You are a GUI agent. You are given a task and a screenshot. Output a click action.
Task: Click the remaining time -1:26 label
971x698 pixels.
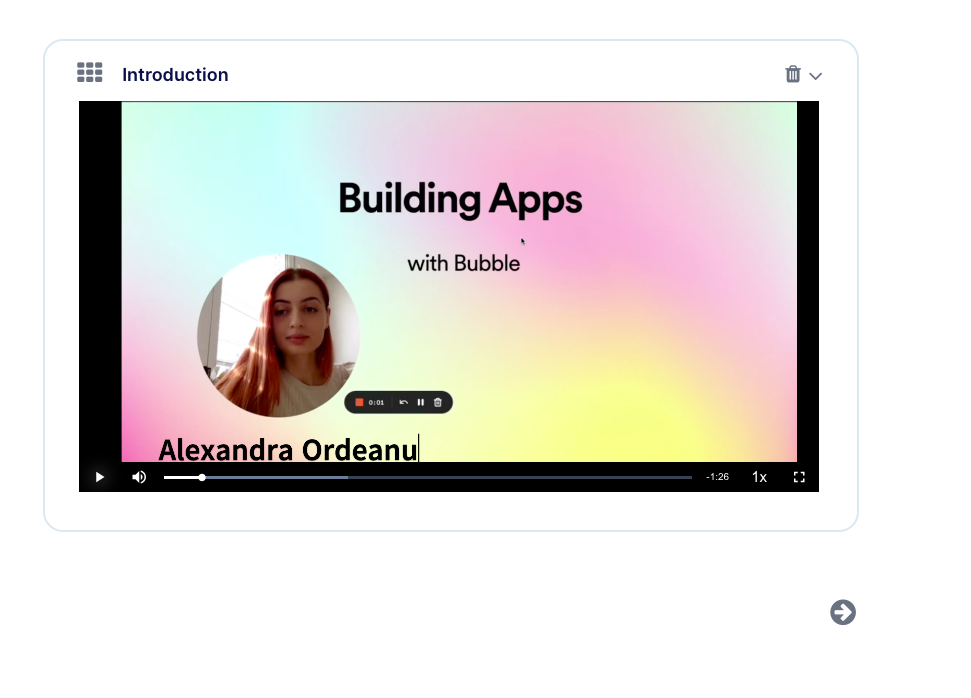coord(717,477)
